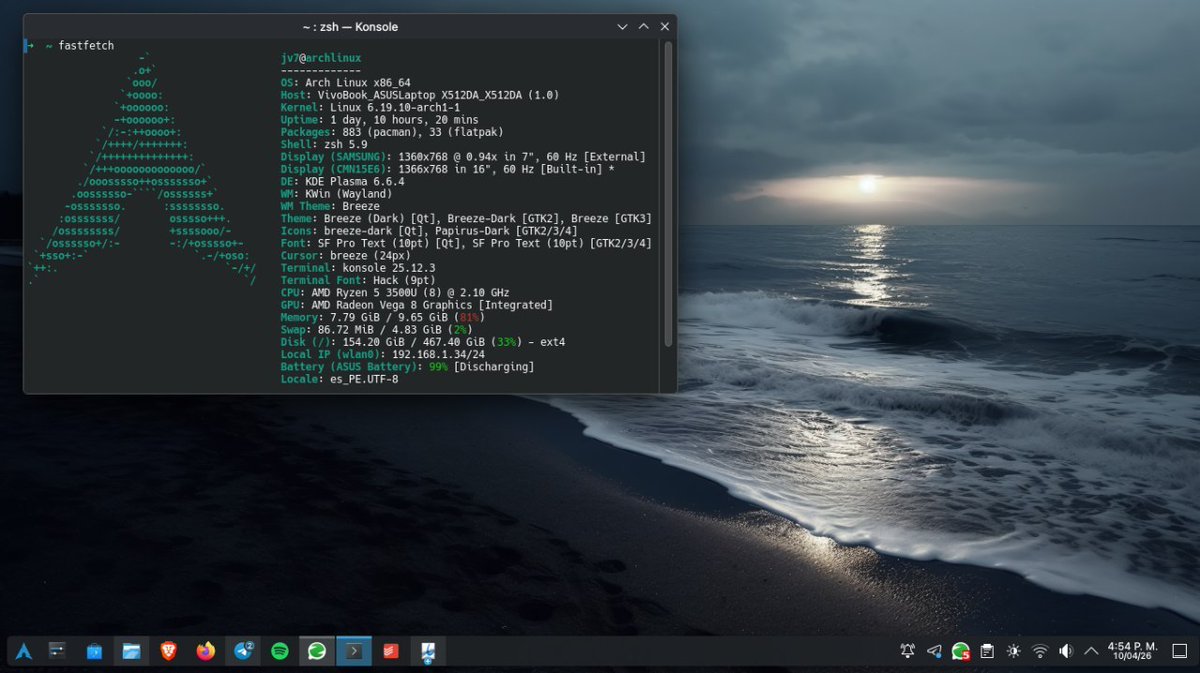
Task: Click CPU: AMD Ryzen 5 3500U line
Action: (x=395, y=292)
